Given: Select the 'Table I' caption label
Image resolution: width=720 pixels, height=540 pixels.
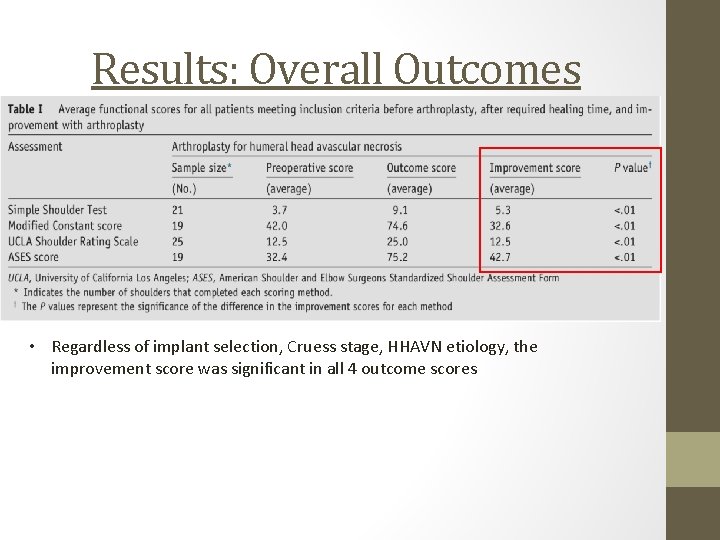Looking at the screenshot, I should point(25,109).
